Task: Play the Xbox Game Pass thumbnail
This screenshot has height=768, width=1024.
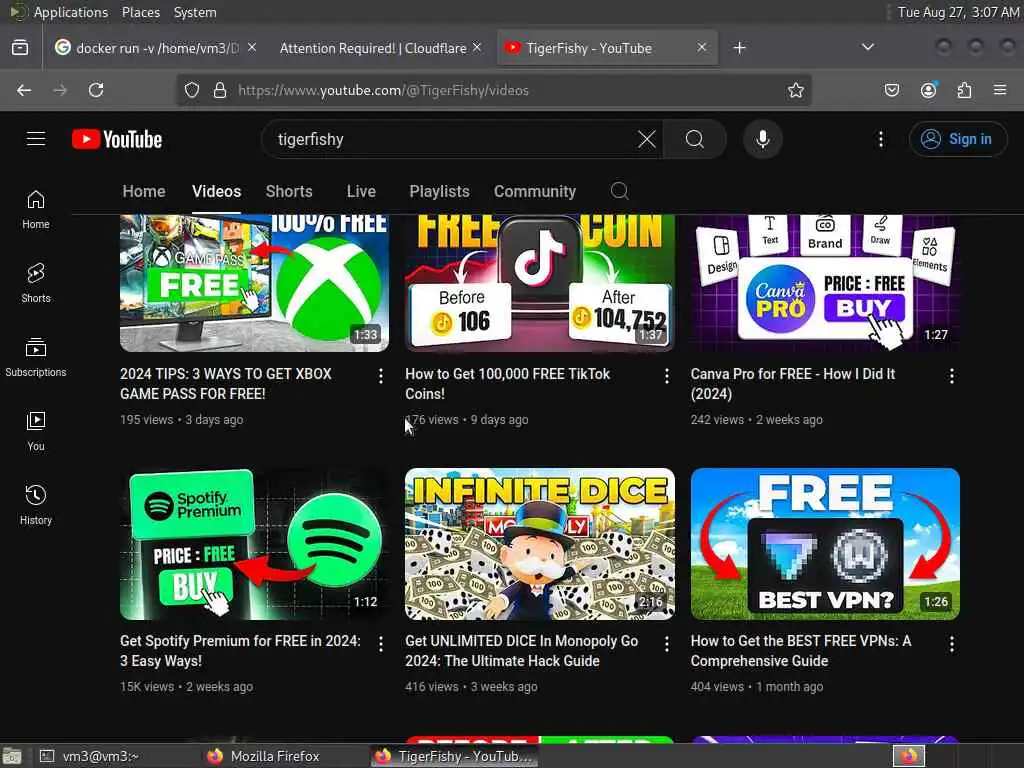Action: pyautogui.click(x=254, y=283)
